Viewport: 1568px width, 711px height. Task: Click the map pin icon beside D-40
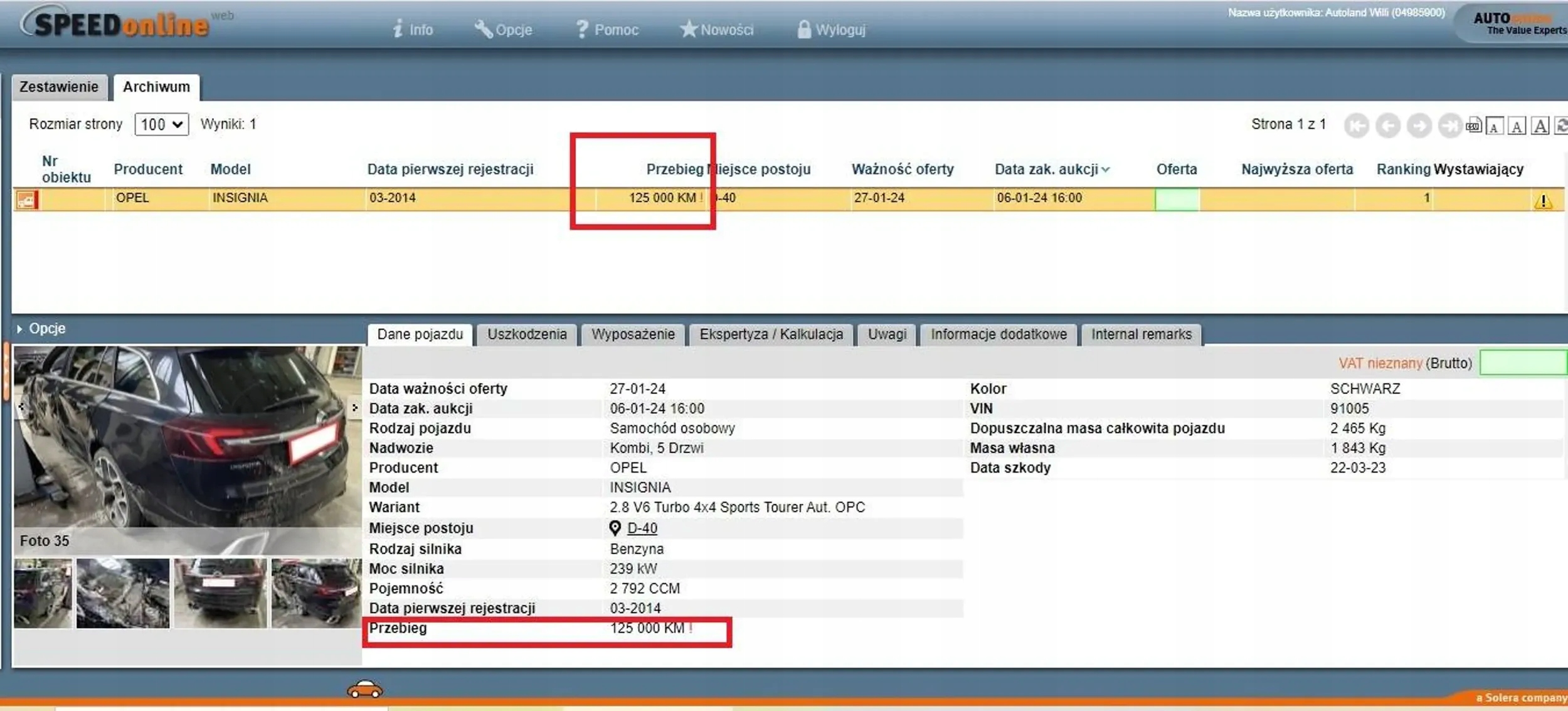(615, 528)
